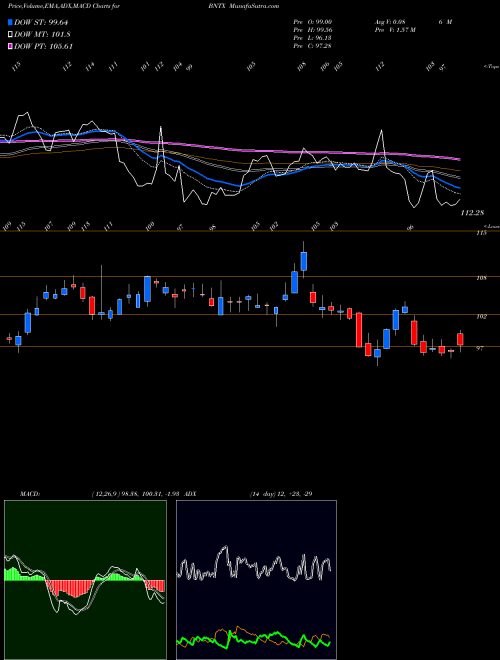The height and width of the screenshot is (660, 500).
Task: Click the long red candlestick dropping to 97
Action: [359, 330]
